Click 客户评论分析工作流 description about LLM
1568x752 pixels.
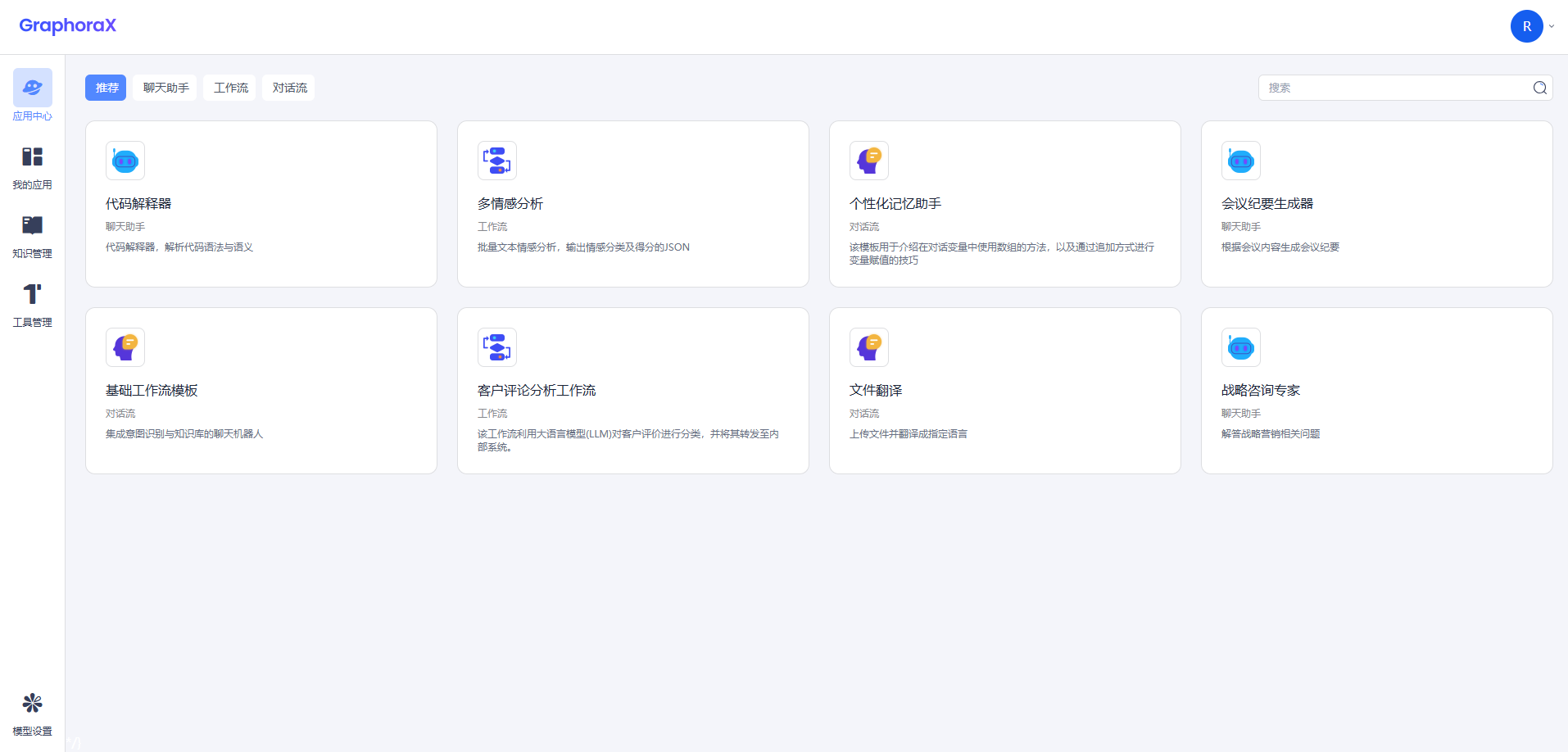628,441
